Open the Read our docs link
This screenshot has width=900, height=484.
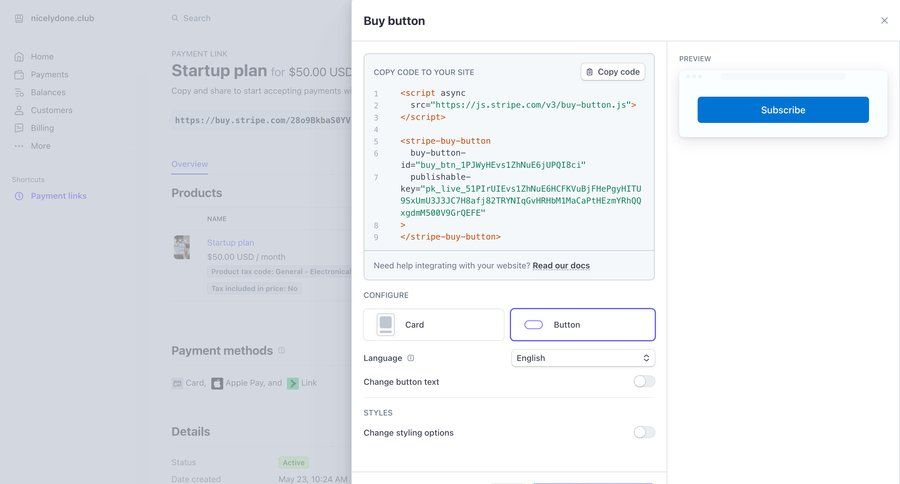tap(561, 265)
